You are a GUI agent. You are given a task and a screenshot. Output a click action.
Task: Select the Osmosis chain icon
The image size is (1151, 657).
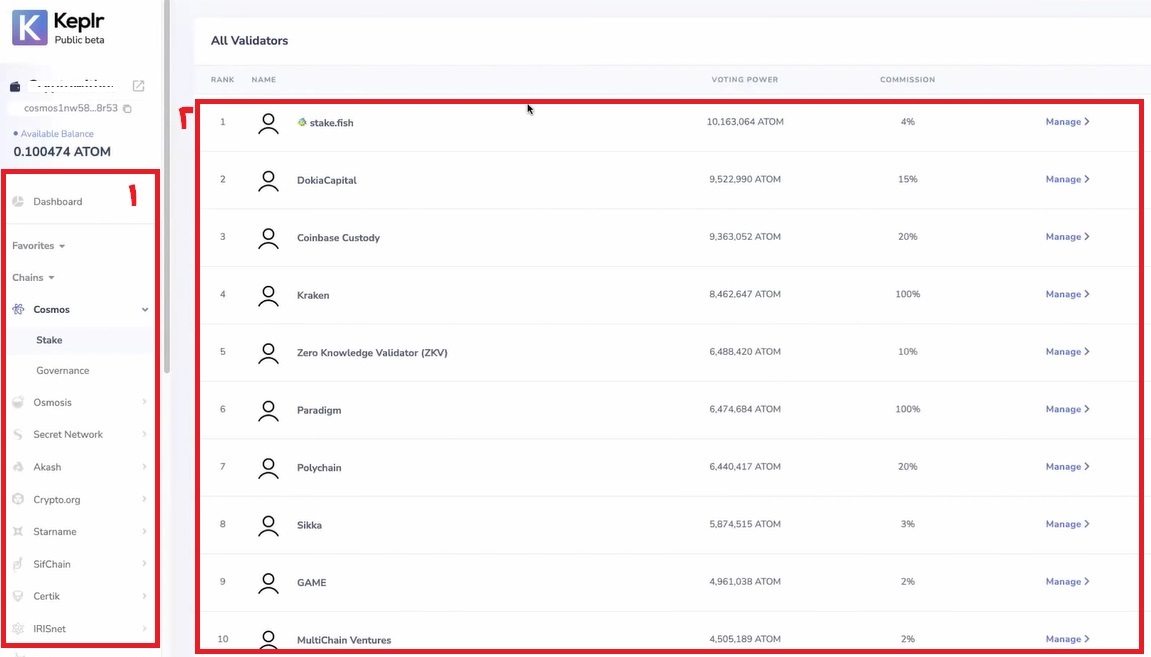point(18,402)
